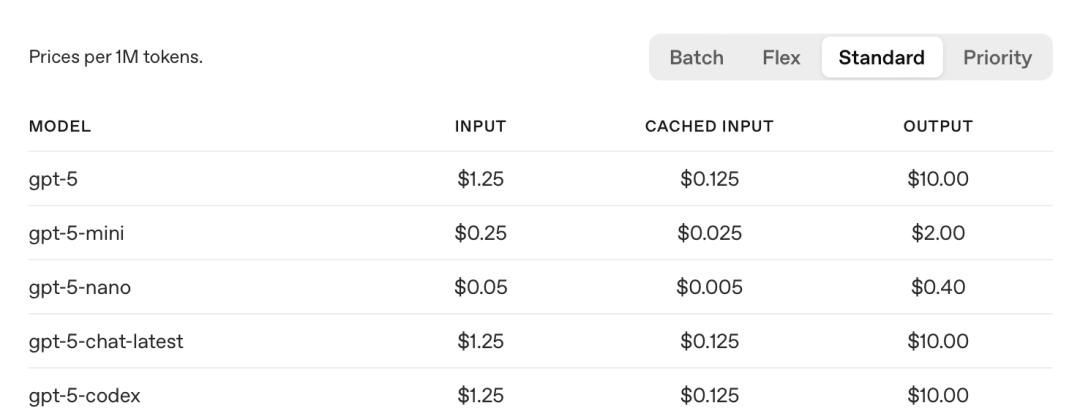Click gpt-5-mini output price $2.00

tap(937, 233)
